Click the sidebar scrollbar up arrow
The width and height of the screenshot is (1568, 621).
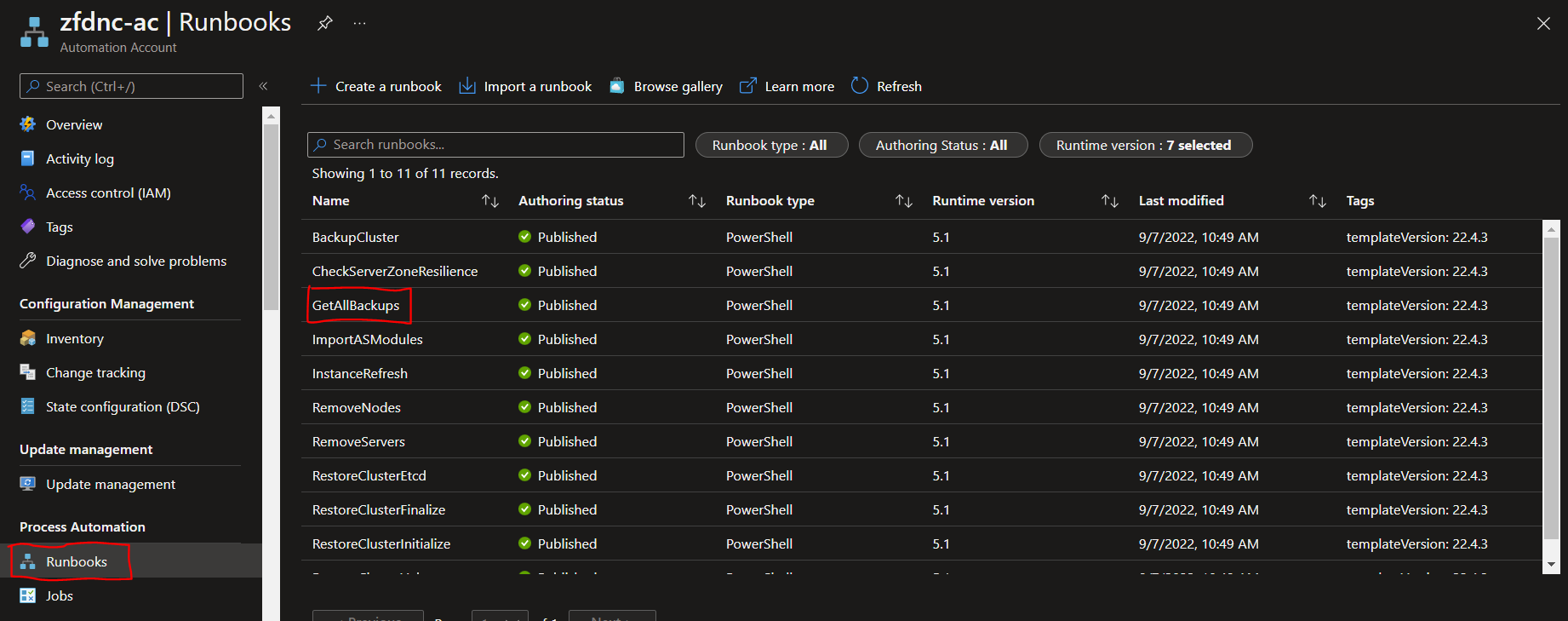[x=271, y=116]
